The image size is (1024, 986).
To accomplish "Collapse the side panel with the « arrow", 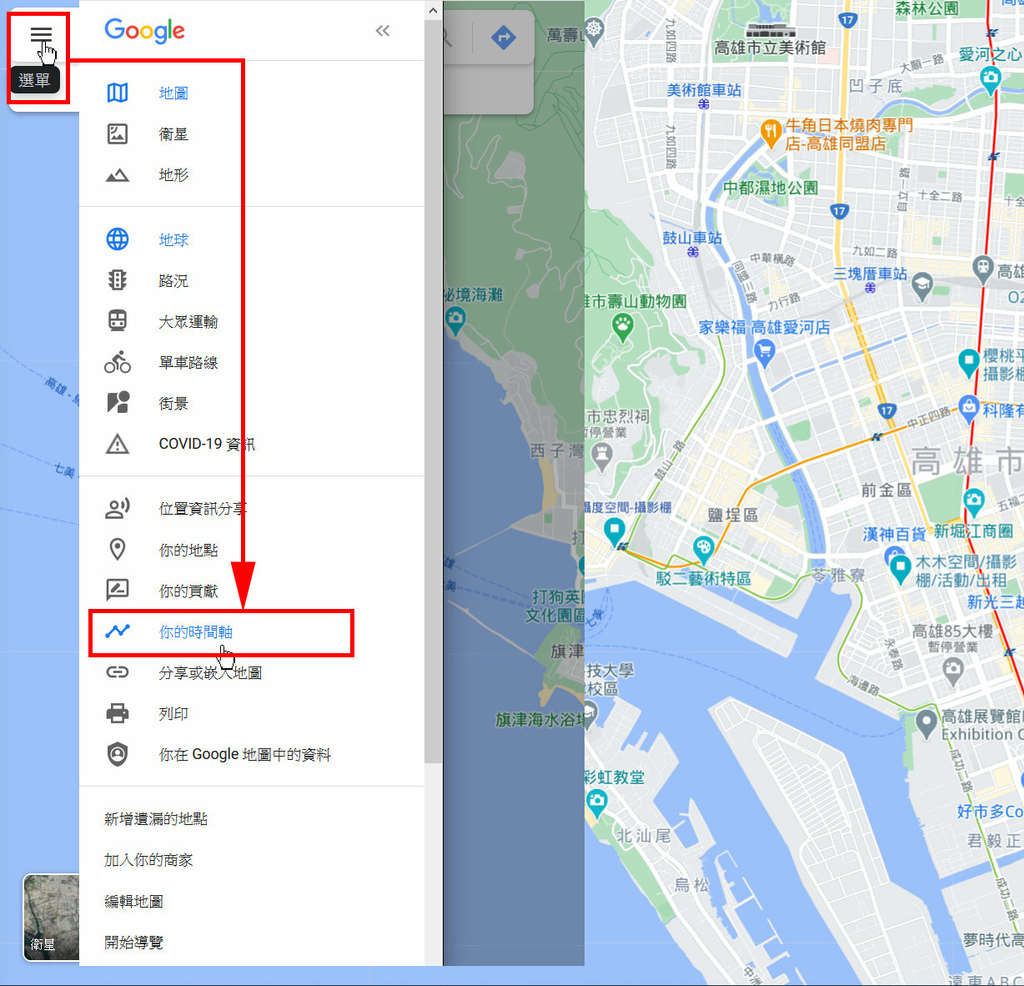I will [x=382, y=30].
